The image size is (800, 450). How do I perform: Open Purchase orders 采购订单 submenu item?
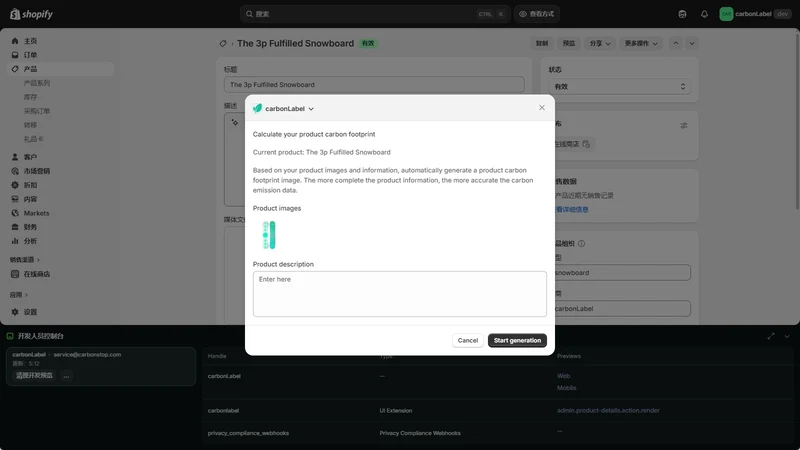tap(37, 111)
